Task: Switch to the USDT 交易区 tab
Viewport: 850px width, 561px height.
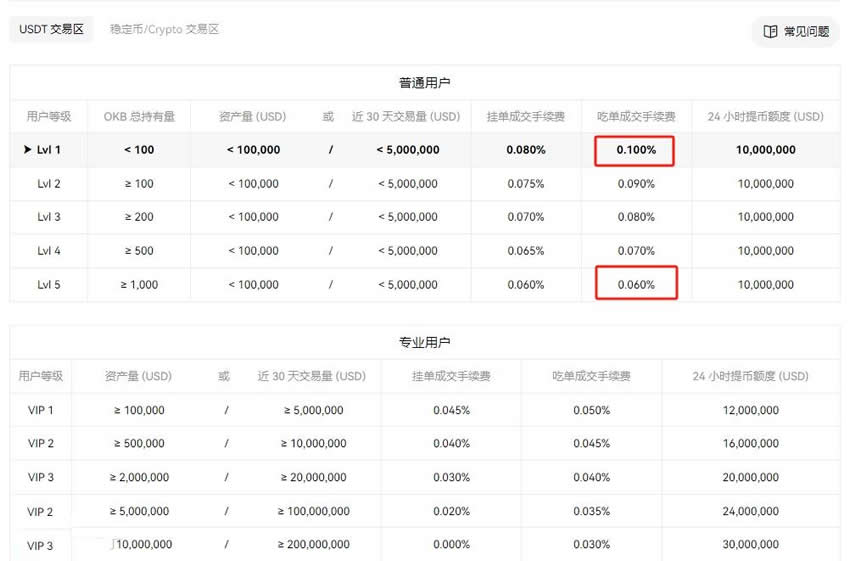Action: coord(52,29)
